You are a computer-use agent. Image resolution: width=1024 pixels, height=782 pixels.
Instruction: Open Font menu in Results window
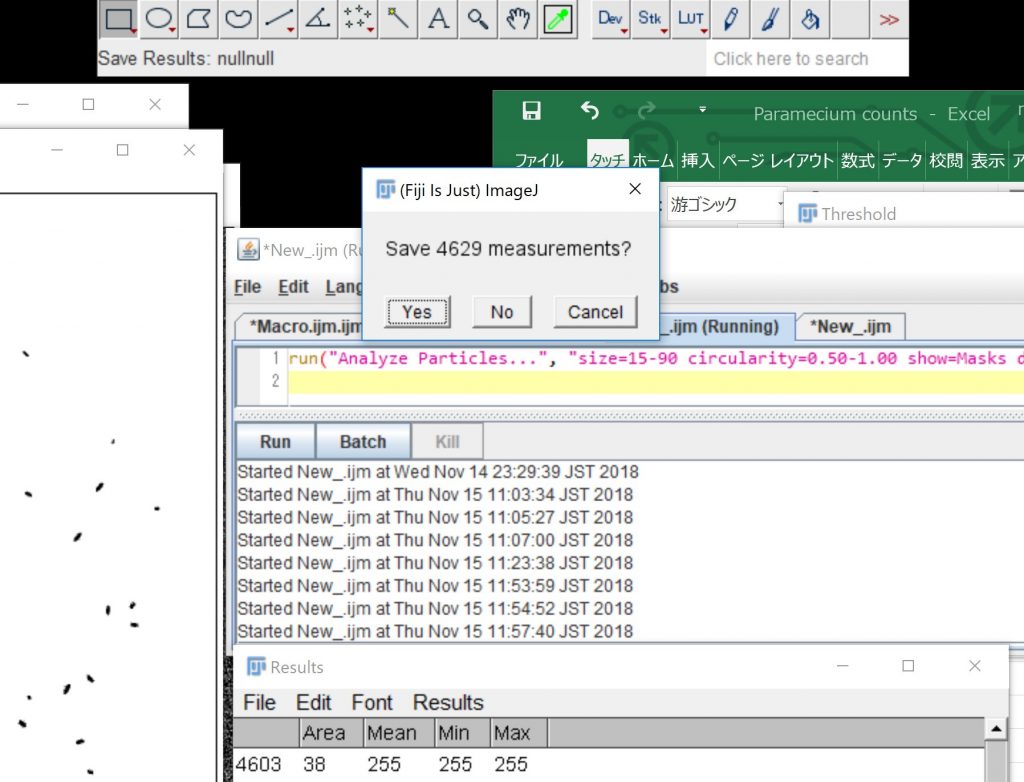tap(372, 702)
